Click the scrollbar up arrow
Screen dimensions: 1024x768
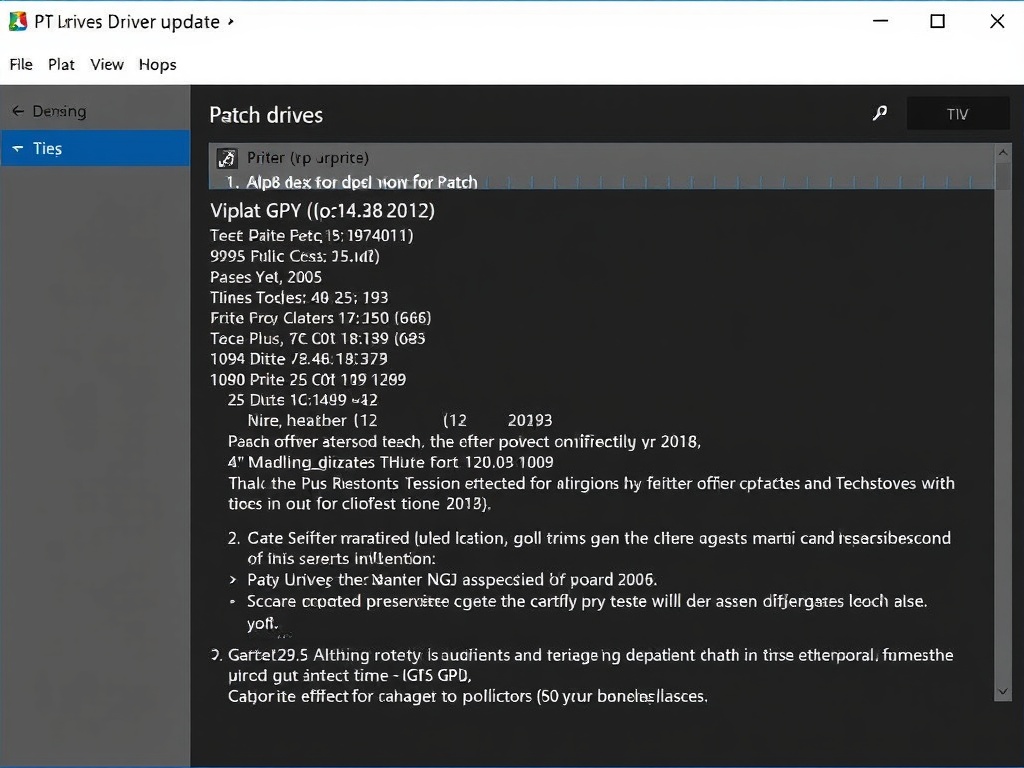tap(1003, 153)
